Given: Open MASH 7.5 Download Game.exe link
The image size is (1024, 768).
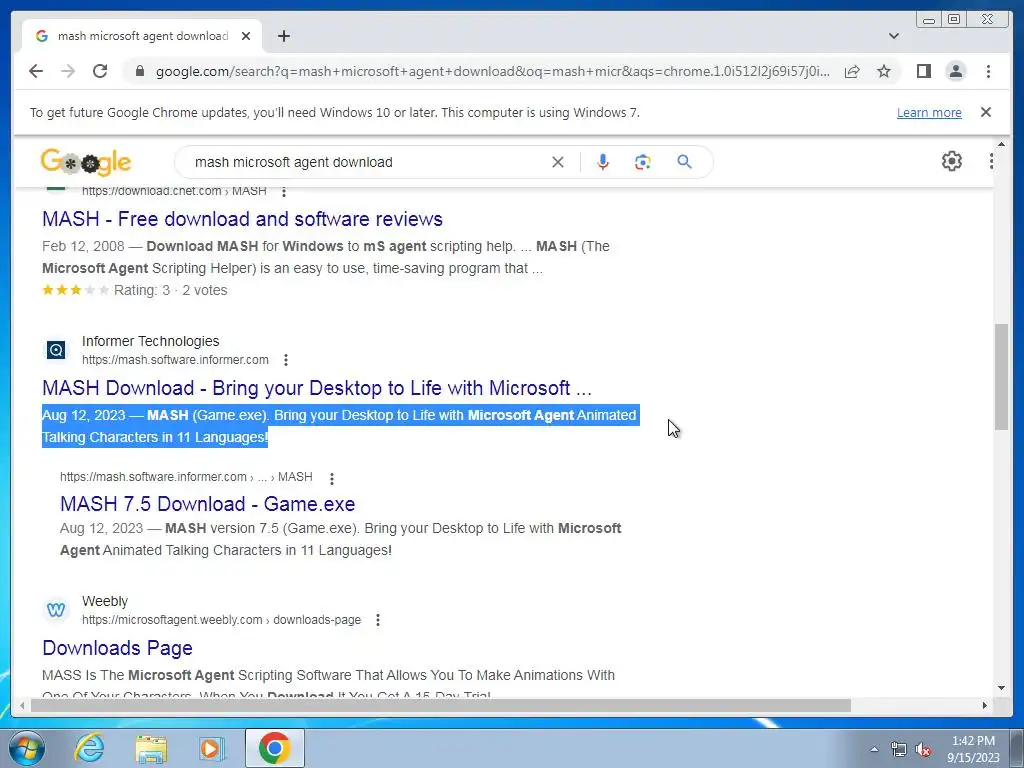Looking at the screenshot, I should click(208, 504).
